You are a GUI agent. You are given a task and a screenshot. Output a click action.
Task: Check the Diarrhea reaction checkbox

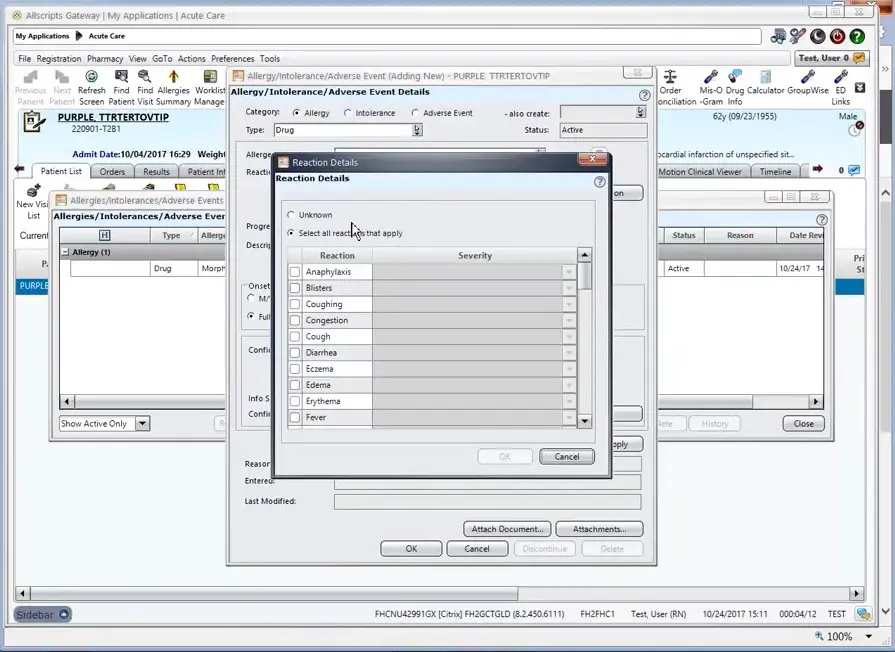point(295,353)
